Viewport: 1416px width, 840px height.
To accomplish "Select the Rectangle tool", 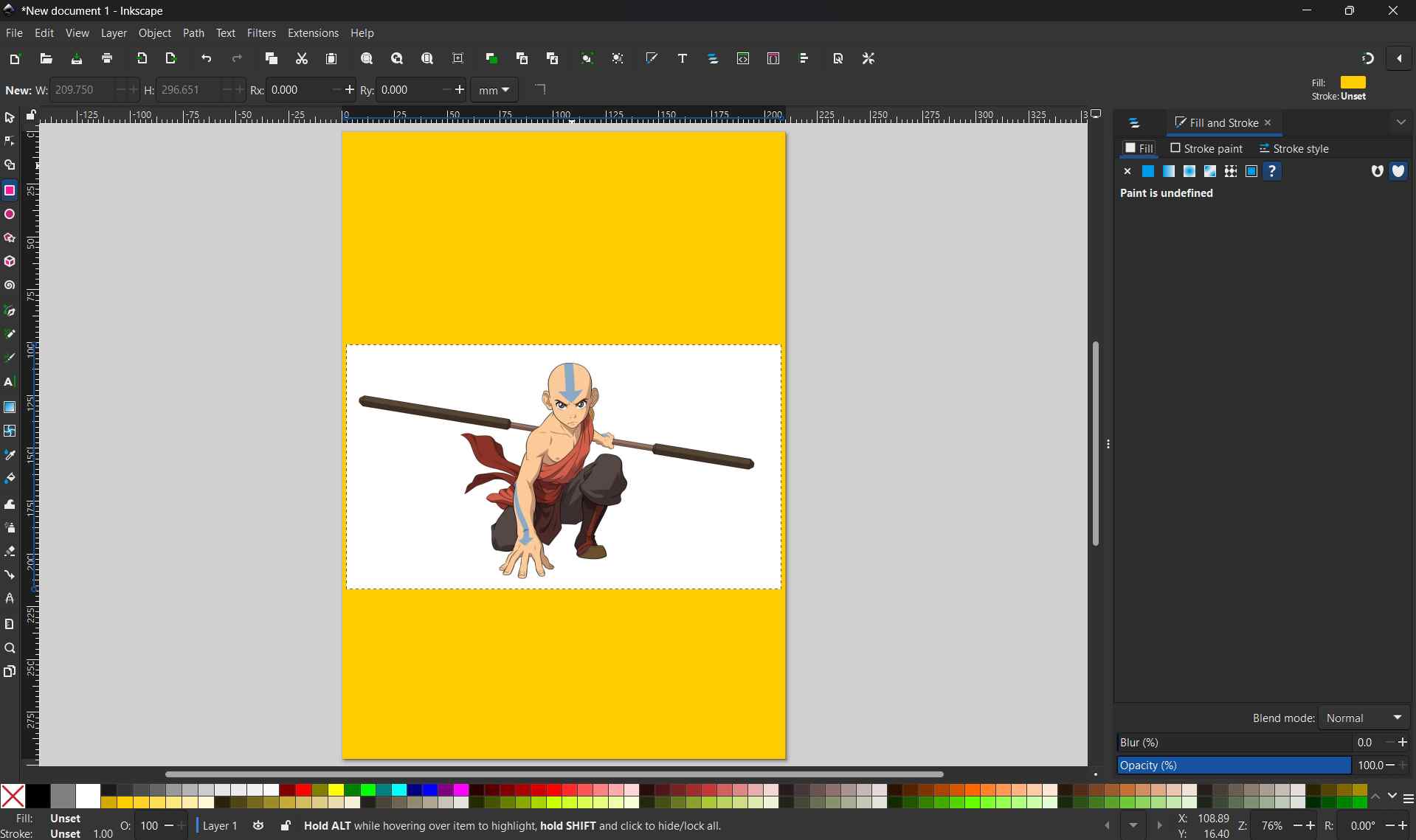I will [x=10, y=190].
